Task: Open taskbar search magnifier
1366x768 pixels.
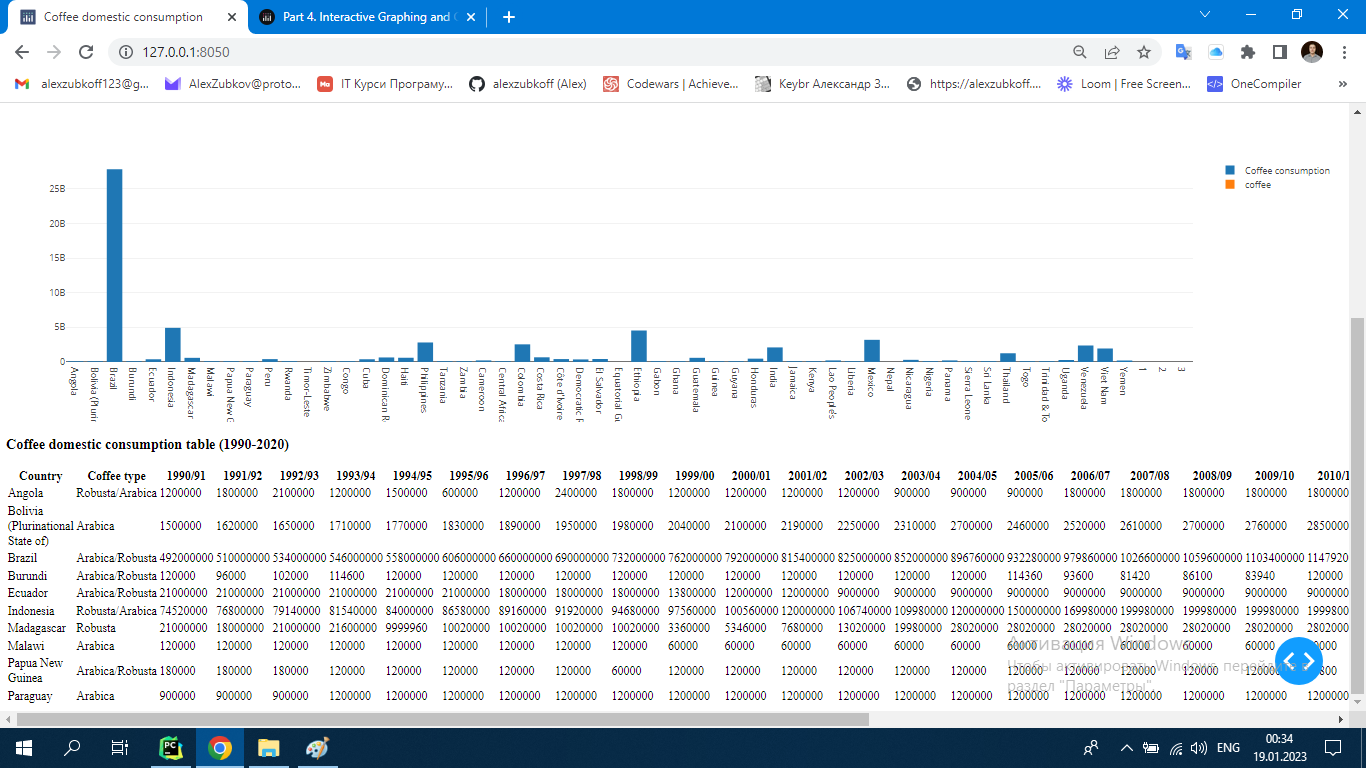Action: pyautogui.click(x=72, y=747)
